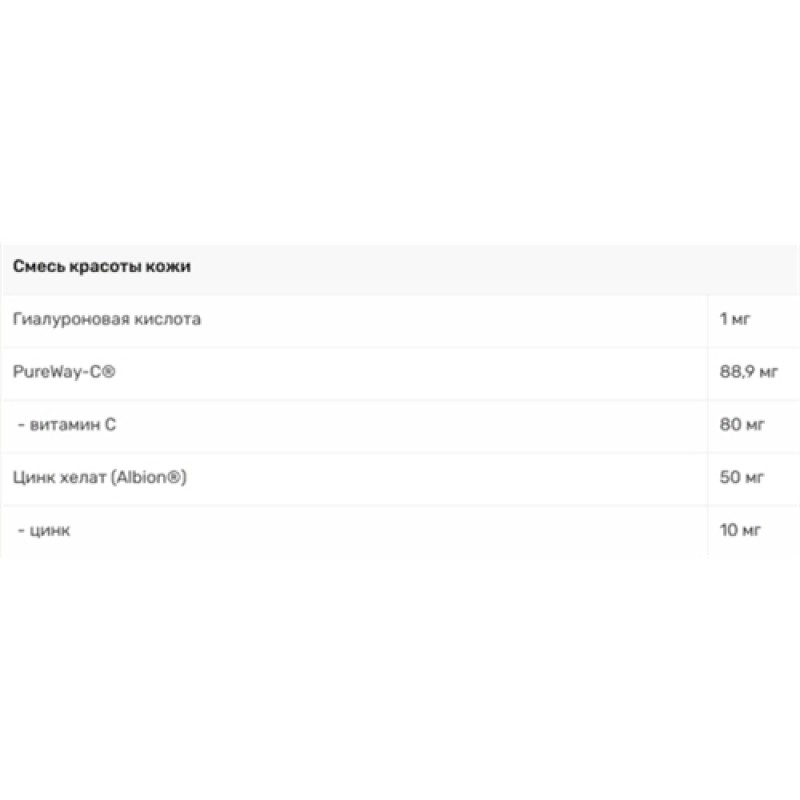Click the "Смесь красоты кожи" table header
This screenshot has height=800, width=800.
101,267
